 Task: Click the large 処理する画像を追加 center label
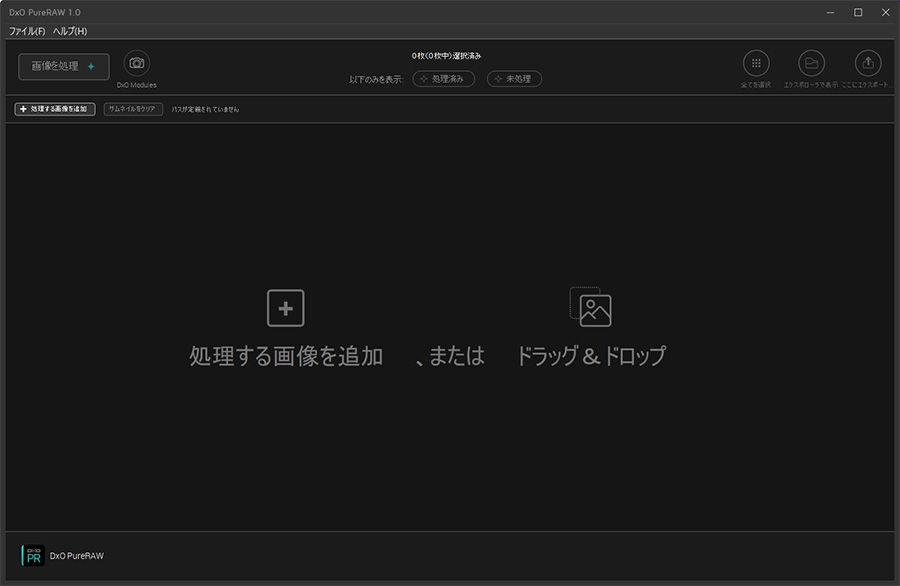pos(286,356)
